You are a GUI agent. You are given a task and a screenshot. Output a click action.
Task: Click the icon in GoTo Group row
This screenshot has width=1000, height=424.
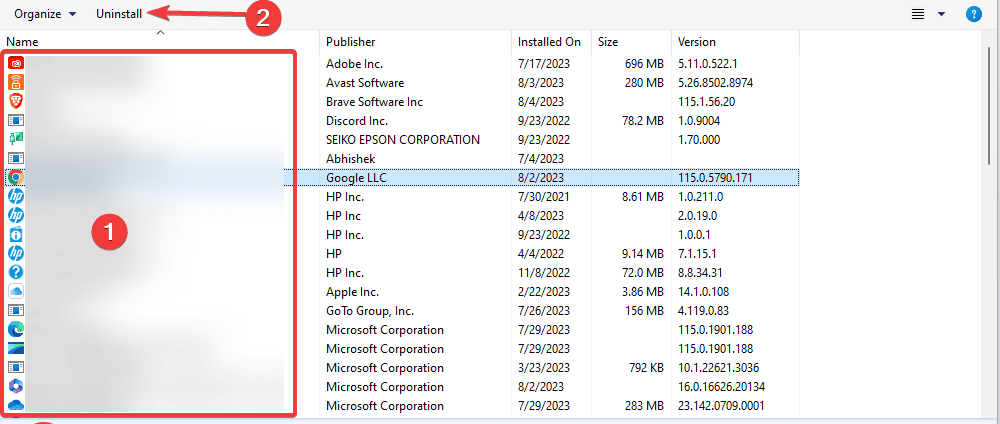pos(16,311)
